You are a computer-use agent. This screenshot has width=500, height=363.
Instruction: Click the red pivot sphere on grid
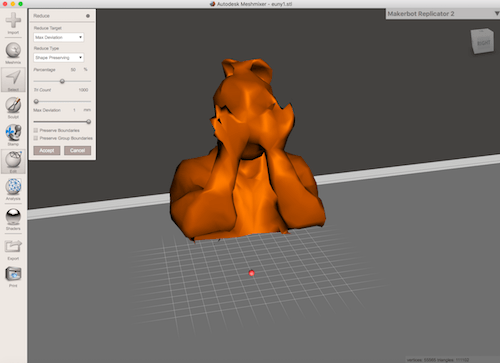[252, 273]
